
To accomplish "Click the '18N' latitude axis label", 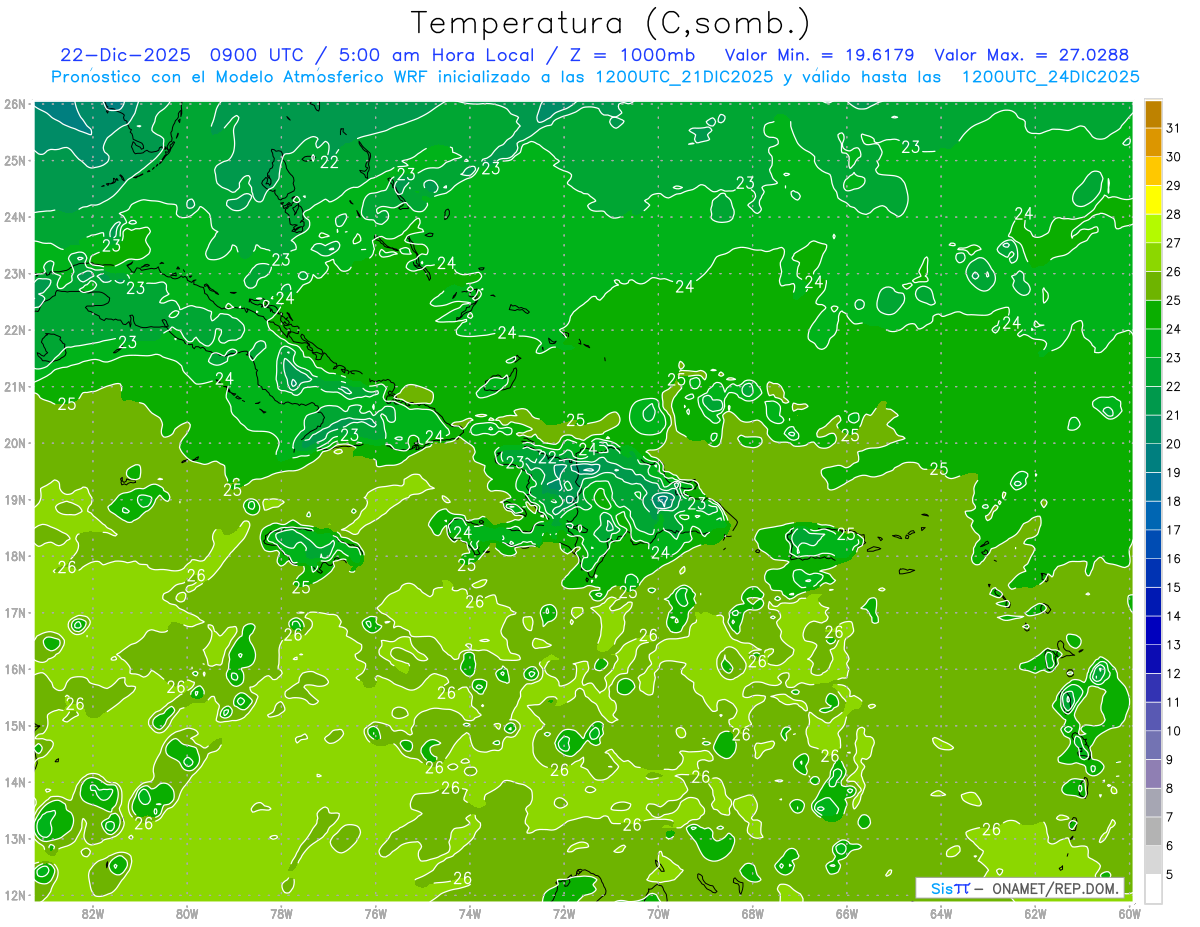I will point(14,556).
